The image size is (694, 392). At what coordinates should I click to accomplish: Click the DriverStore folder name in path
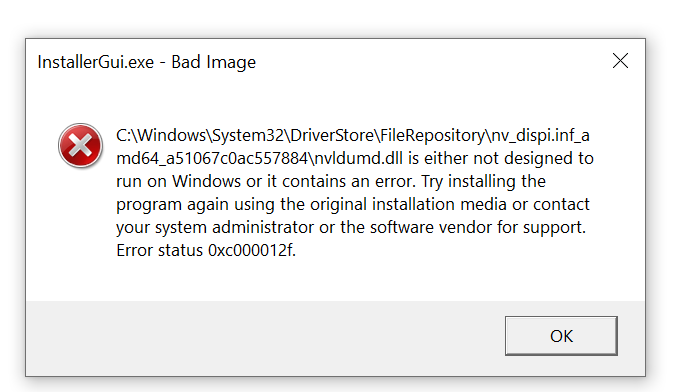point(332,135)
